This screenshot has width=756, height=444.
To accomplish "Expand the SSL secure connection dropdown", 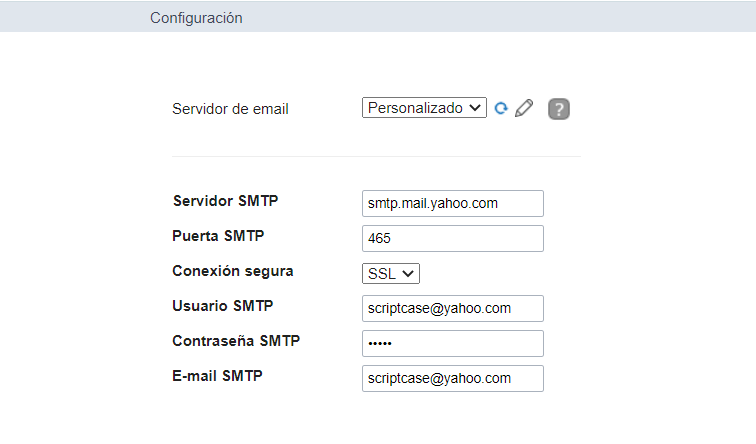I will [391, 273].
